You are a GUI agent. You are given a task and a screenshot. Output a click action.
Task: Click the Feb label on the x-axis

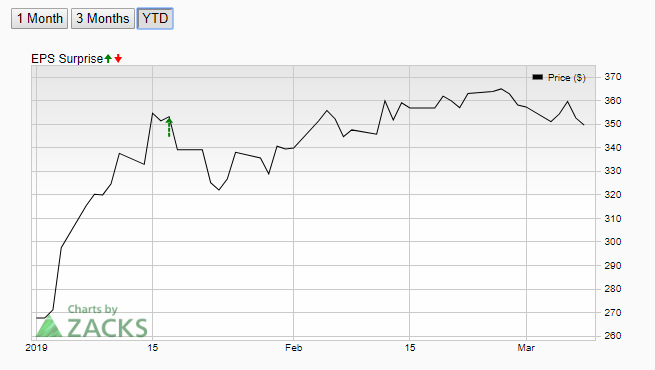pos(293,348)
